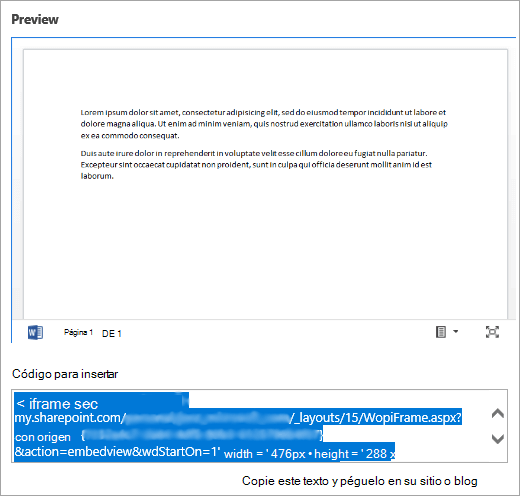Image resolution: width=520 pixels, height=496 pixels.
Task: Click the Word logo icon in preview bar
Action: [35, 332]
